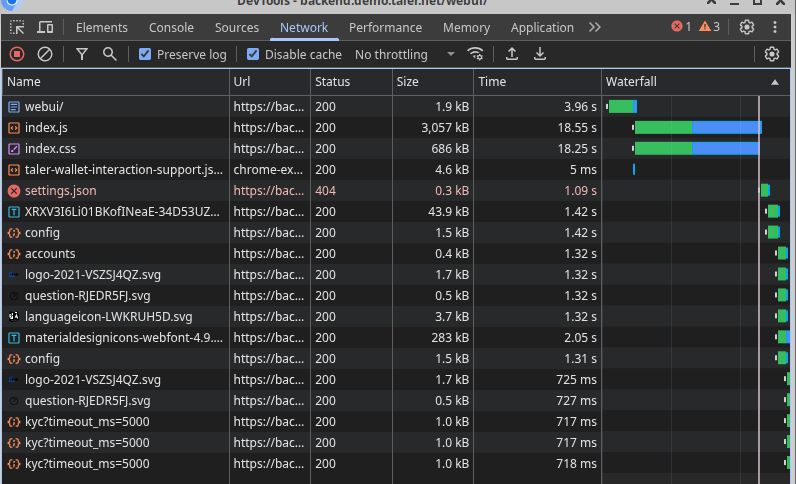This screenshot has height=484, width=796.
Task: Toggle the network filter funnel icon
Action: pos(82,54)
